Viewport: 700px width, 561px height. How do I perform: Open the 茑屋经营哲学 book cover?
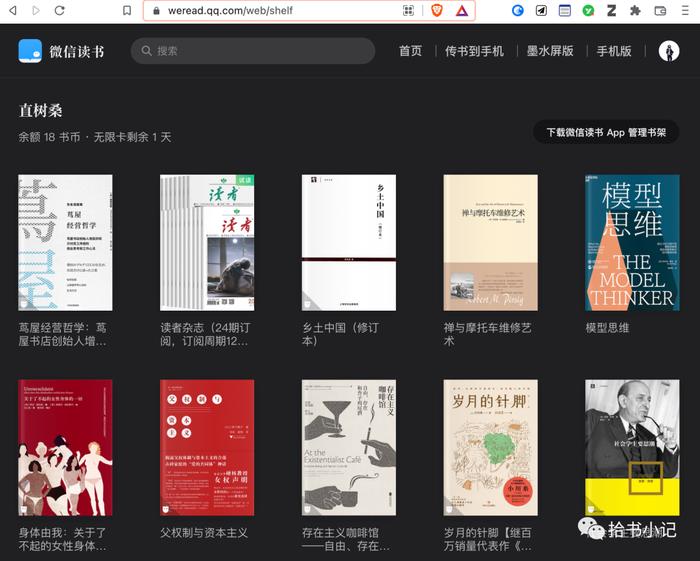65,242
